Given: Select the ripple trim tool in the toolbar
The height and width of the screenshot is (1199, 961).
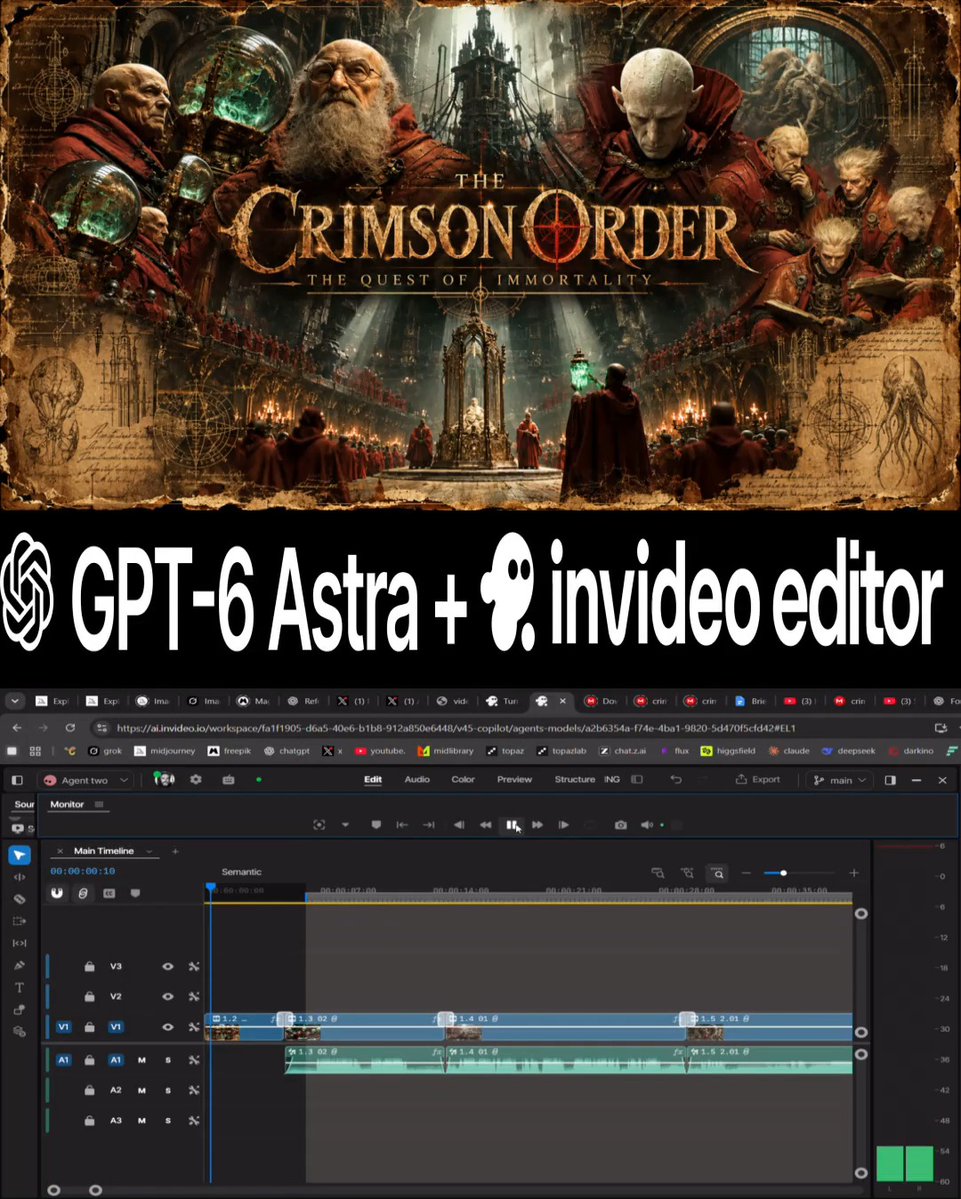Looking at the screenshot, I should [19, 877].
